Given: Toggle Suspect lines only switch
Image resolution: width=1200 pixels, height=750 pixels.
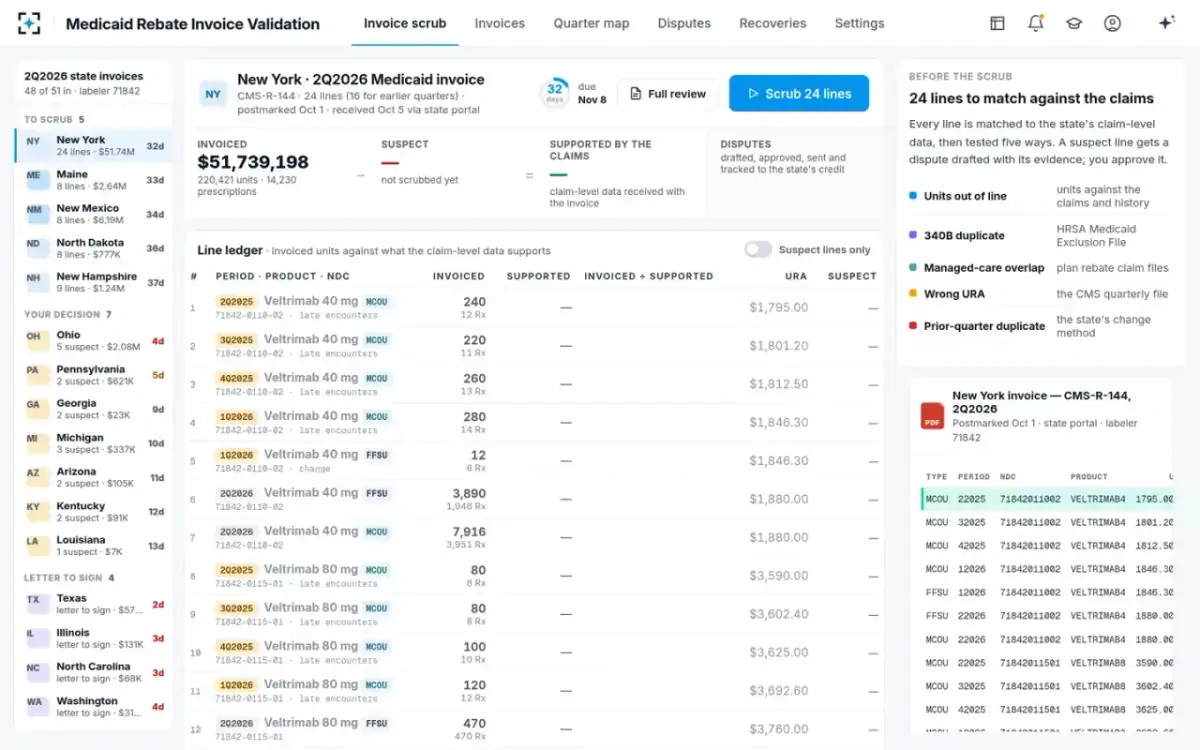Looking at the screenshot, I should coord(758,249).
